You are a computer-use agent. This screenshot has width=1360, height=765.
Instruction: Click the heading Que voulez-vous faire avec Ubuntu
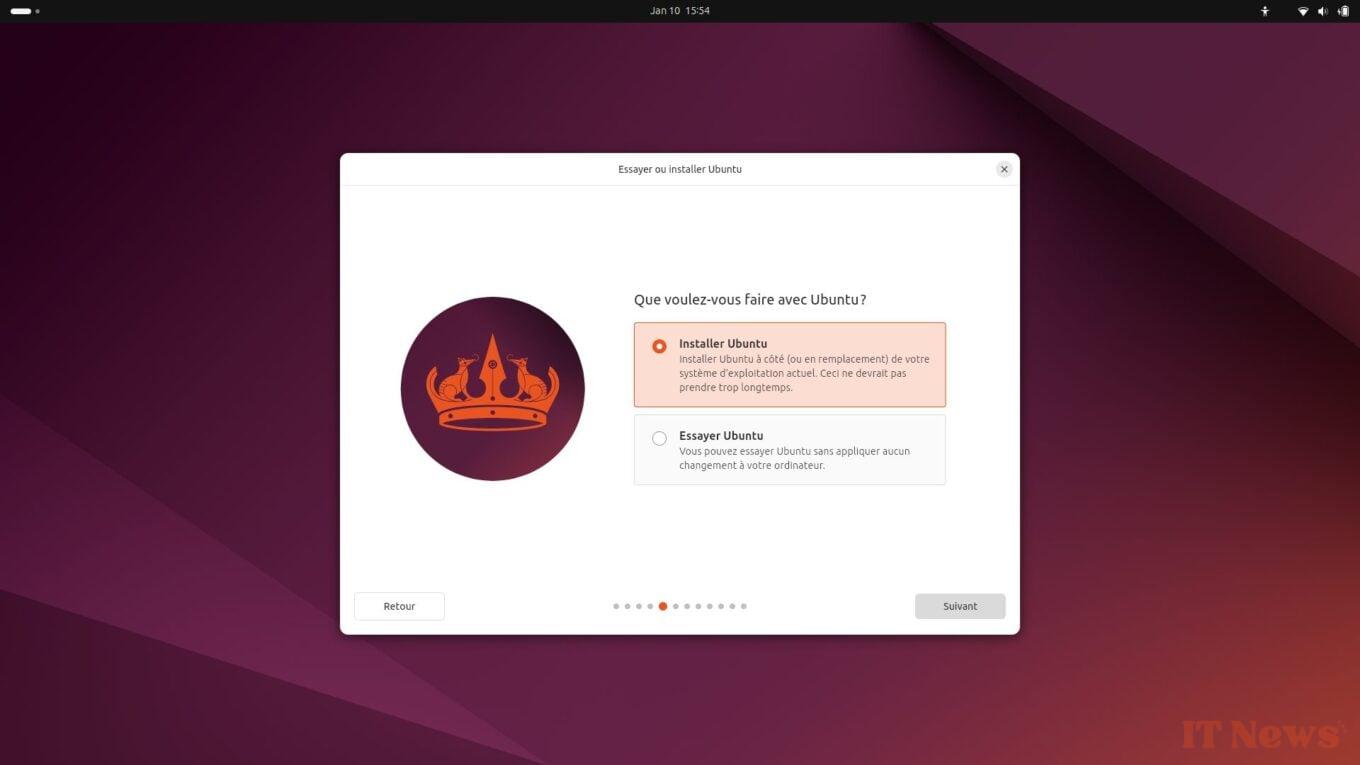(749, 299)
